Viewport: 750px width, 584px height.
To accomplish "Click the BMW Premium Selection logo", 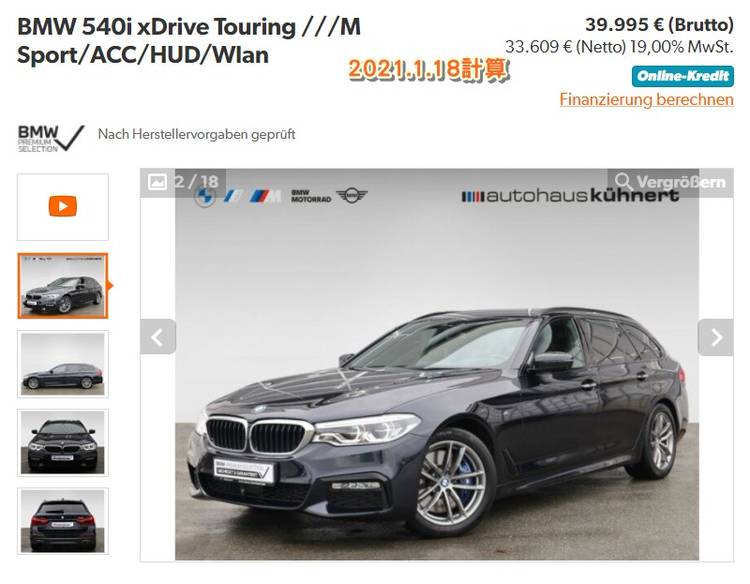I will tap(51, 139).
